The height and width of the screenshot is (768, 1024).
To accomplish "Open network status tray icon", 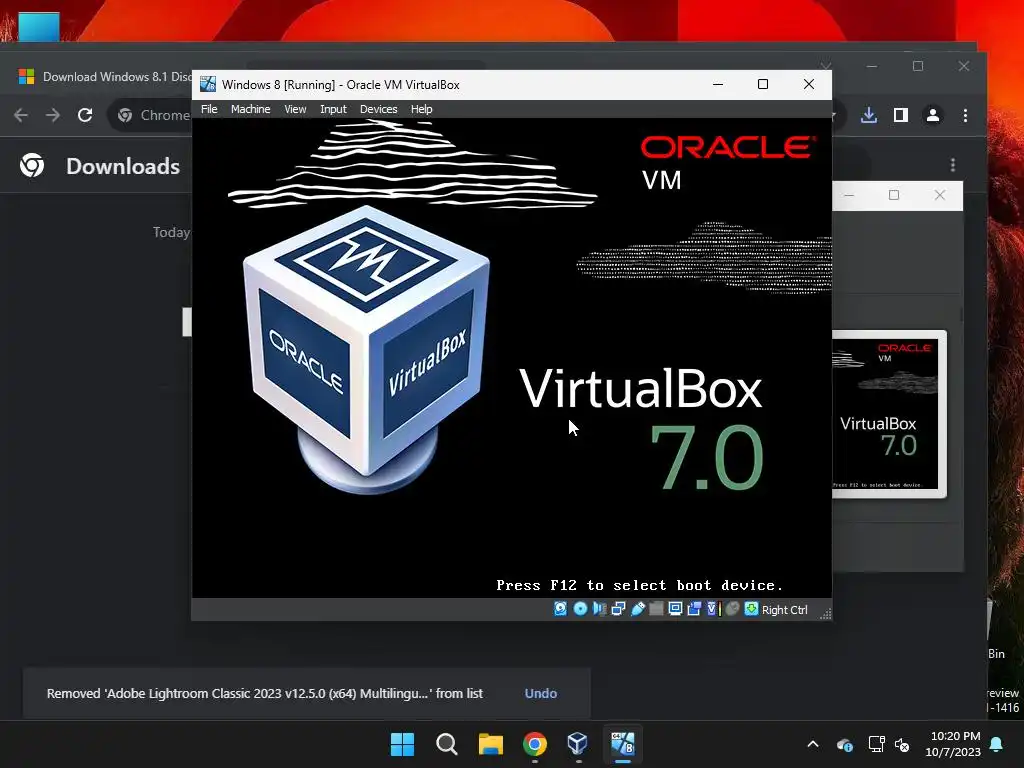I will pyautogui.click(x=876, y=744).
